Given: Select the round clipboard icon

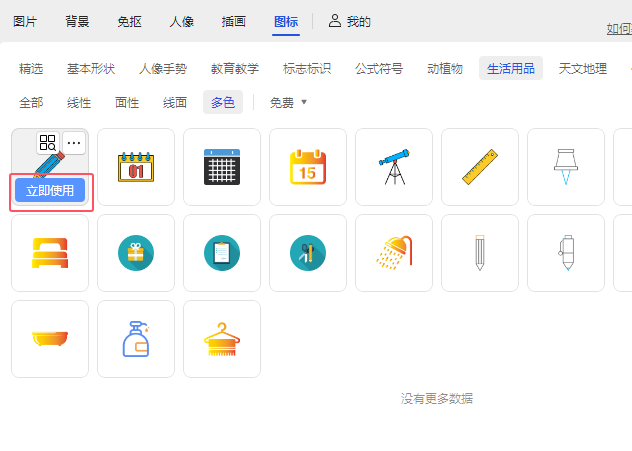Looking at the screenshot, I should [x=222, y=253].
